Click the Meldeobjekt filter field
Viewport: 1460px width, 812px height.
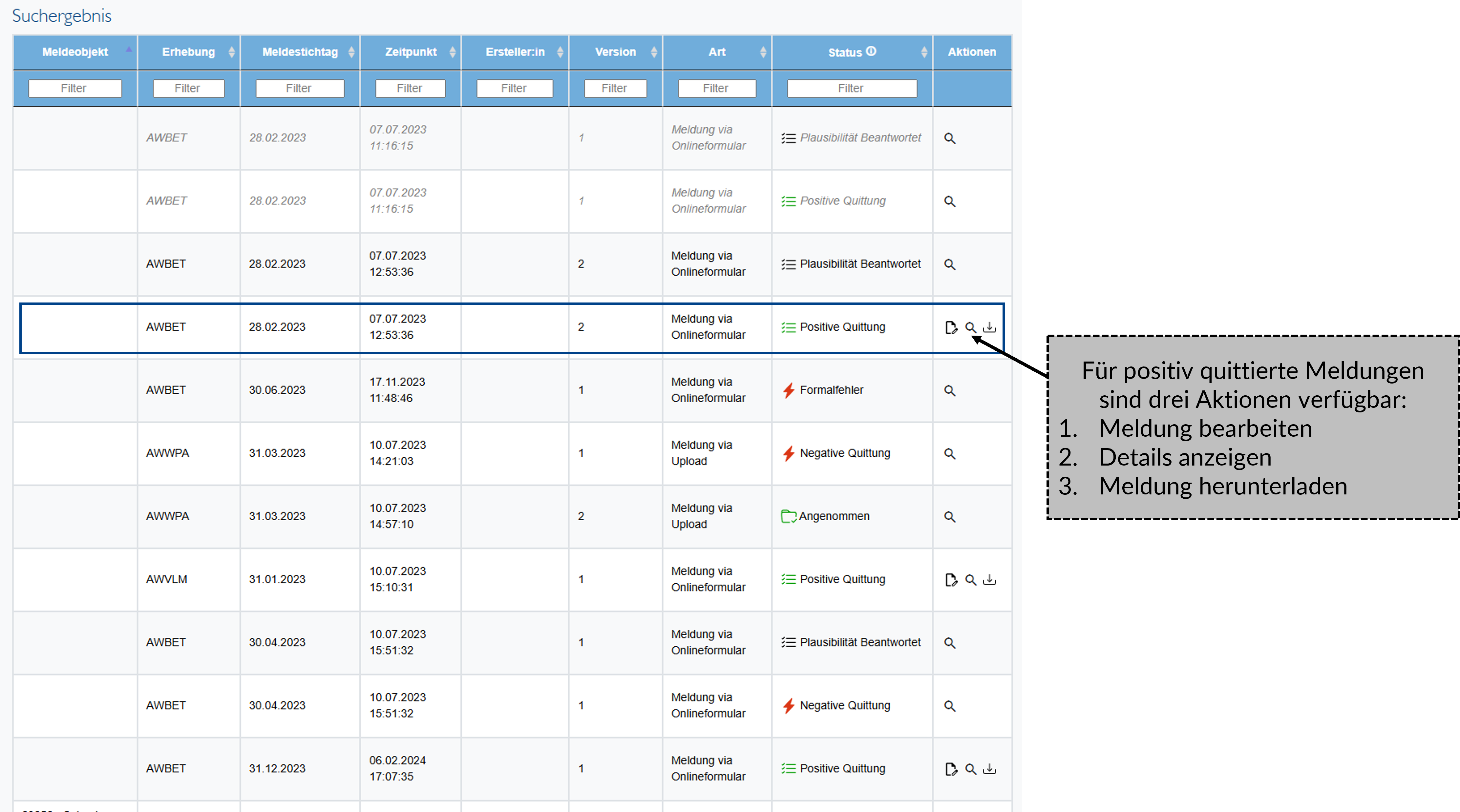tap(75, 88)
